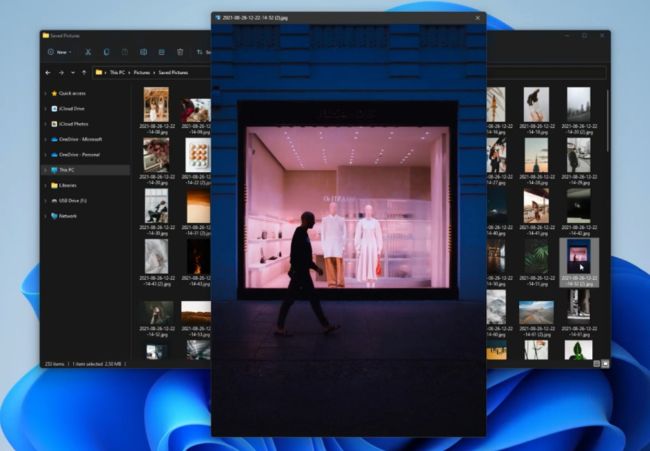Viewport: 650px width, 451px height.
Task: Expand the This PC tree chevron
Action: 46,170
